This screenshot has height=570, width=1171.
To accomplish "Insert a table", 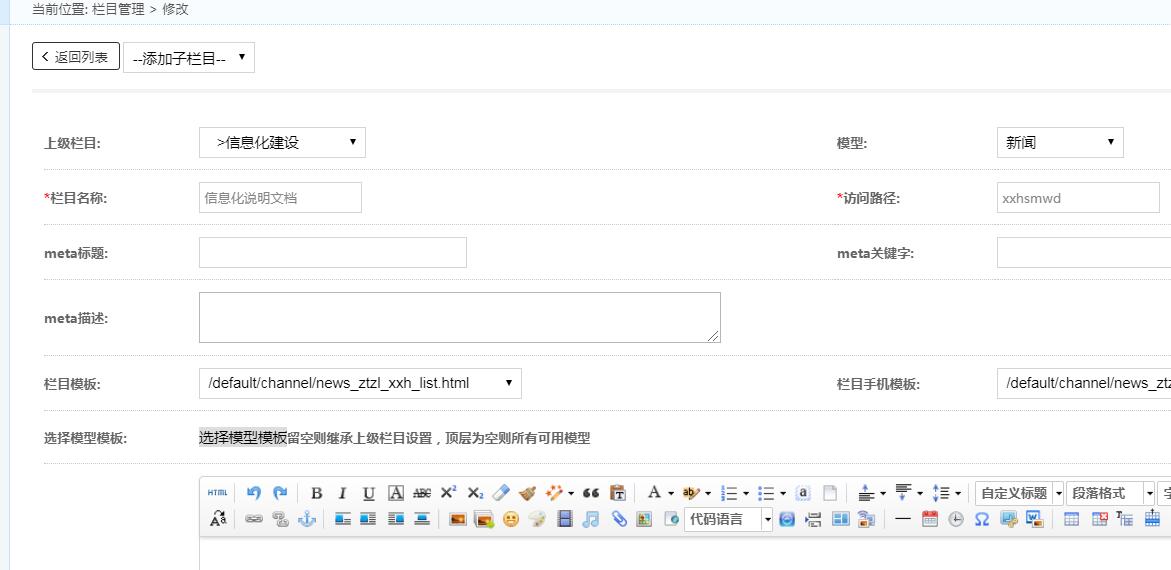I will click(x=1072, y=518).
